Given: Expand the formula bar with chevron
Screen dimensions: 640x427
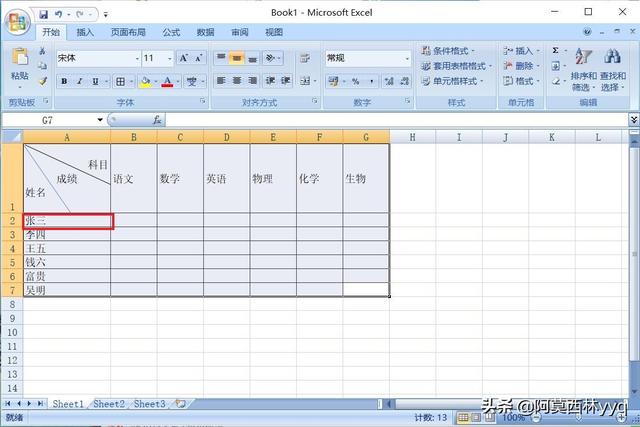Looking at the screenshot, I should coord(634,120).
